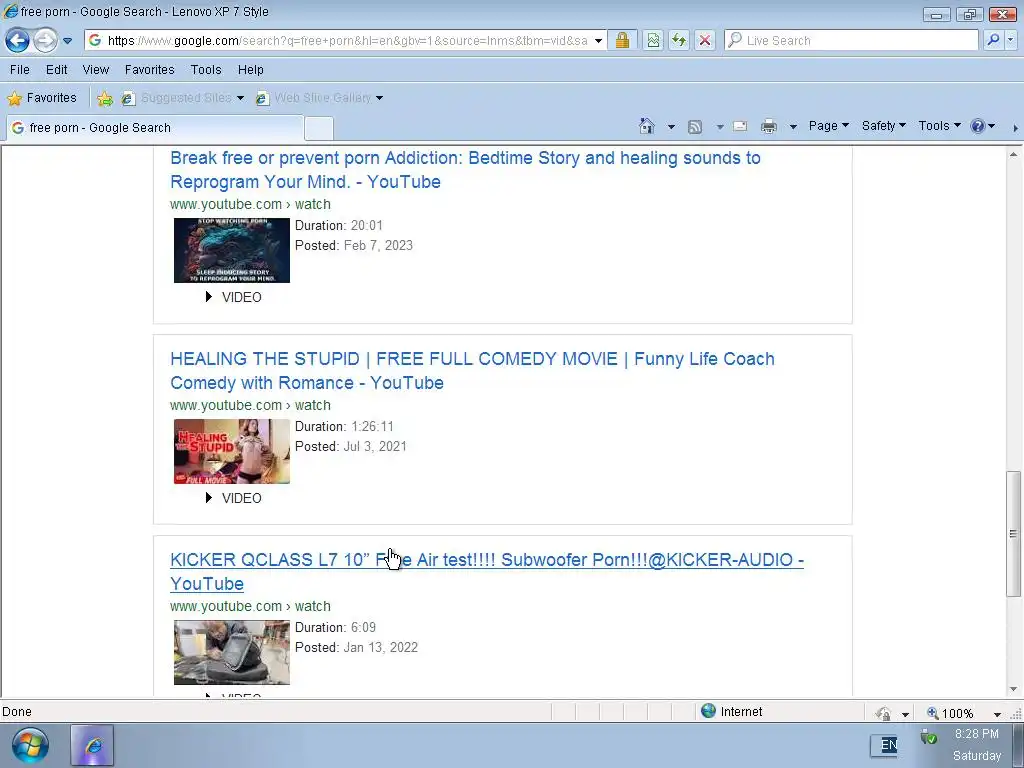Expand the Home button dropdown arrow
1024x768 pixels.
pyautogui.click(x=671, y=127)
